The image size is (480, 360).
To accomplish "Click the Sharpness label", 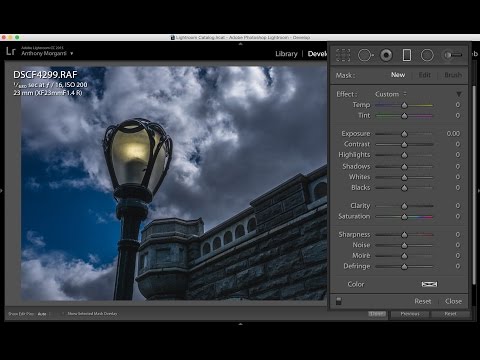I will [x=354, y=234].
